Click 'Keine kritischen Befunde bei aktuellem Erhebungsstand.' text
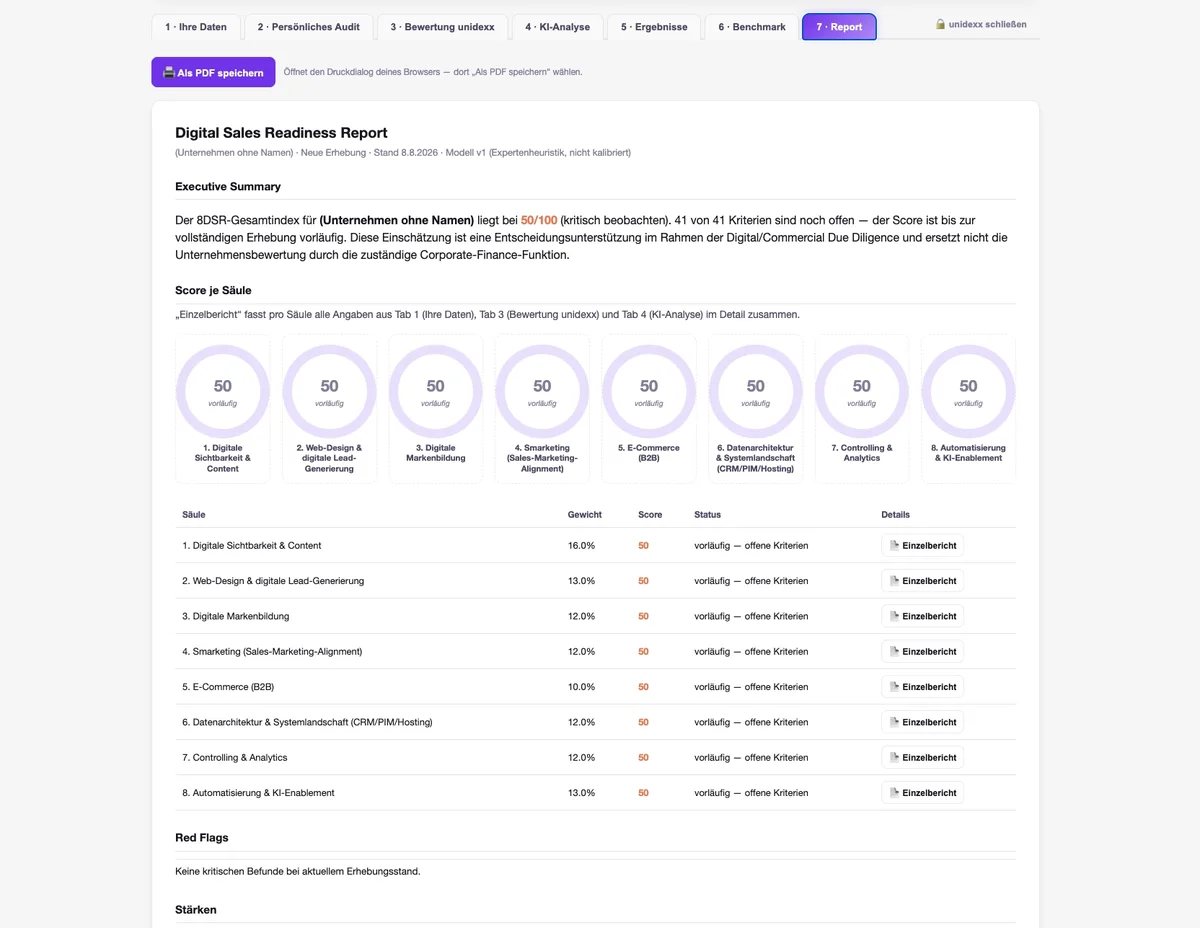This screenshot has width=1200, height=928. point(298,871)
